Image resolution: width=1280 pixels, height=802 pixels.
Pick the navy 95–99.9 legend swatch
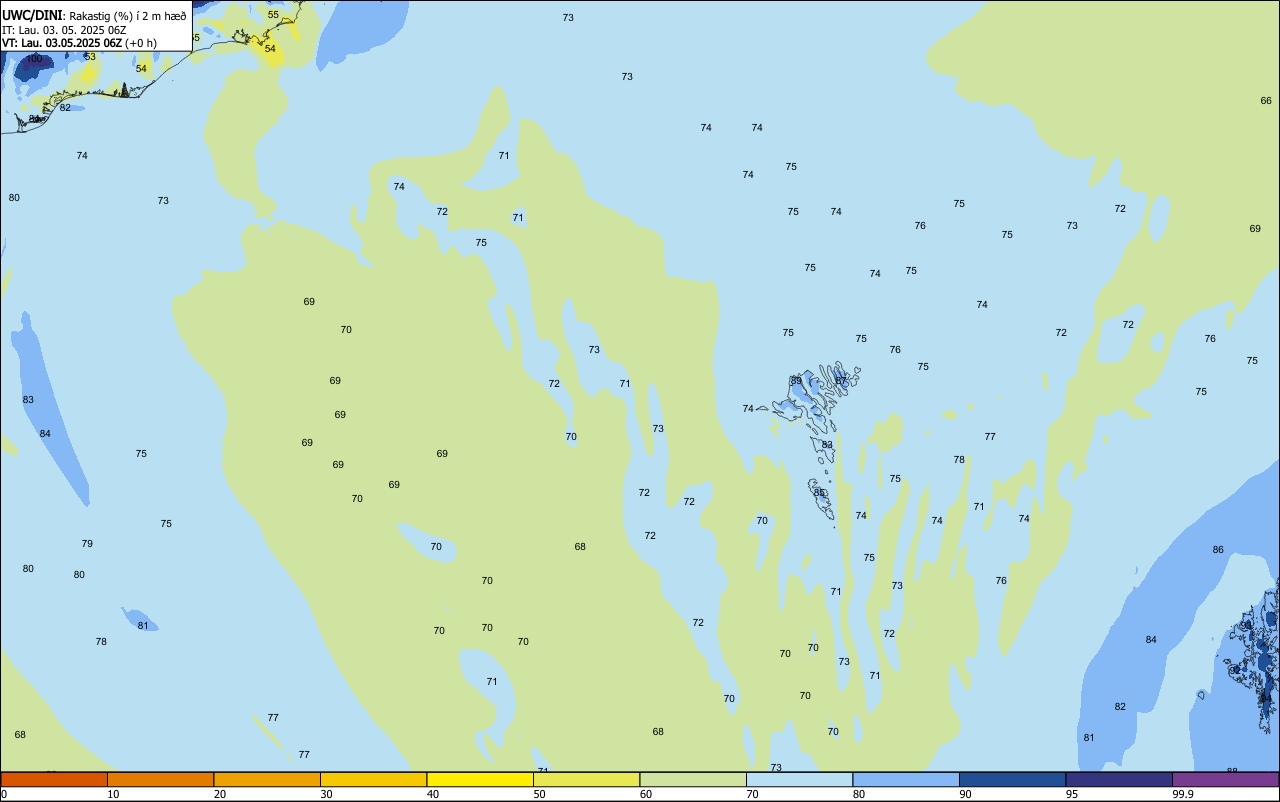click(1119, 779)
